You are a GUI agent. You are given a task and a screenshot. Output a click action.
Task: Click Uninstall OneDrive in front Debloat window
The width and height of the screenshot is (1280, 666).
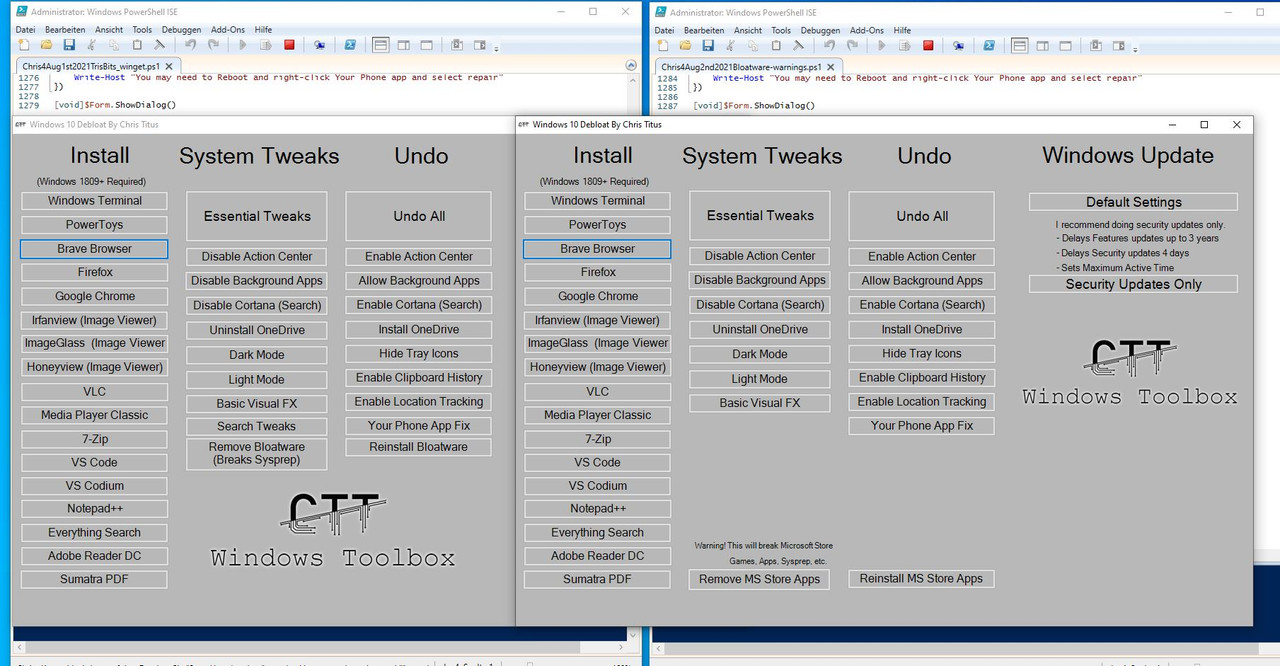click(x=761, y=330)
